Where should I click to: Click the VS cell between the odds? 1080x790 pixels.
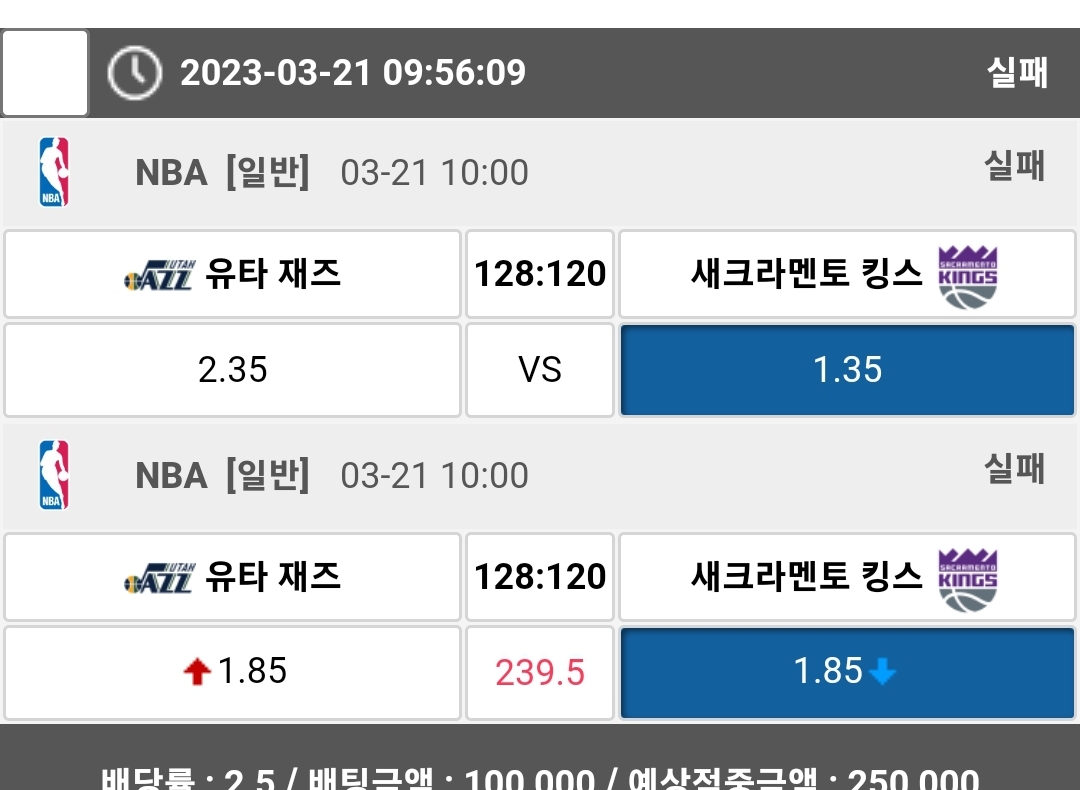click(540, 370)
